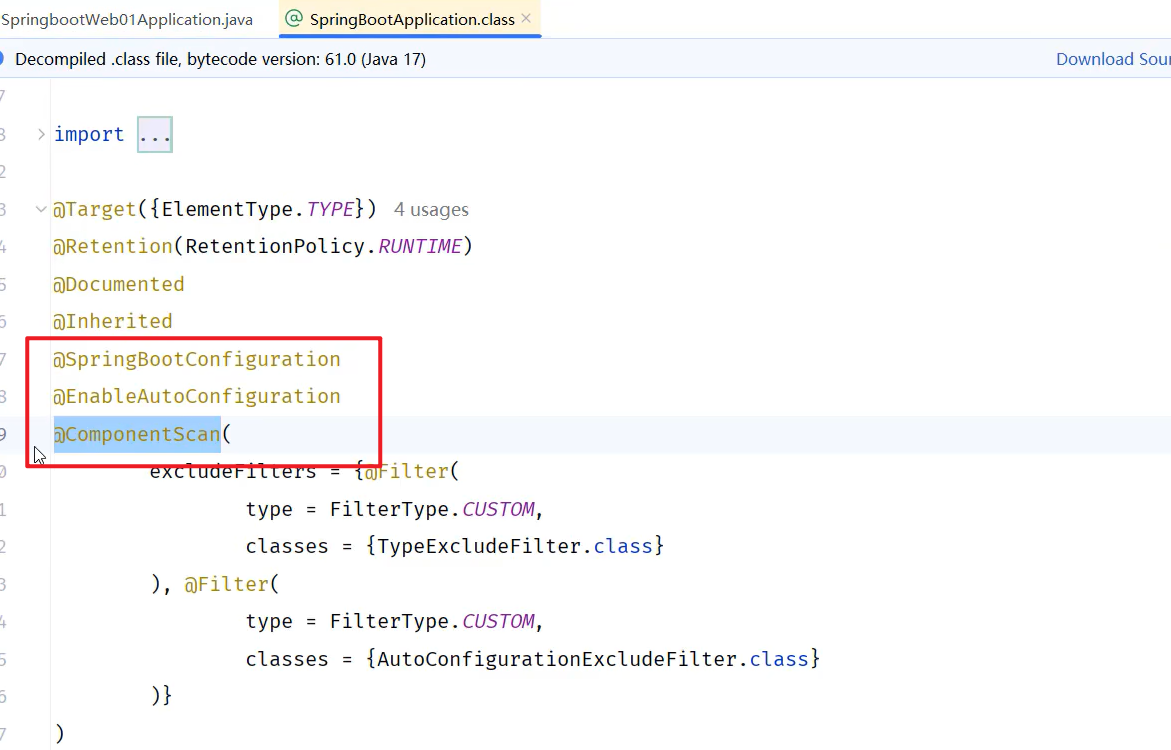Click the highlighted @ComponentScan annotation

137,434
